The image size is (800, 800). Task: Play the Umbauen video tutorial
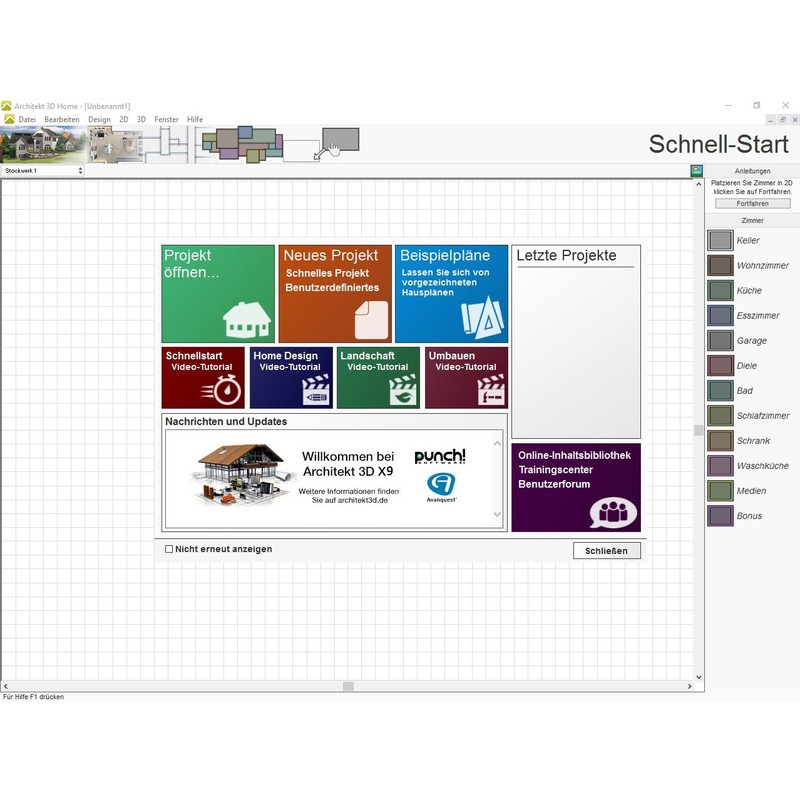tap(466, 377)
